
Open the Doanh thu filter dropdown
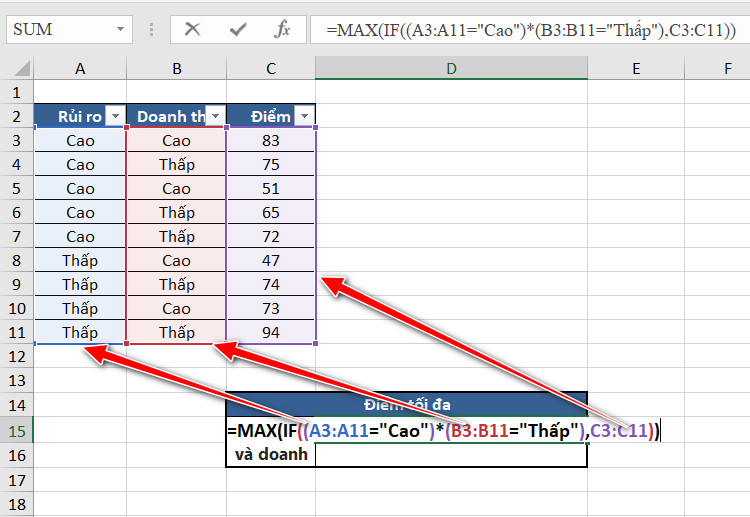[x=215, y=116]
